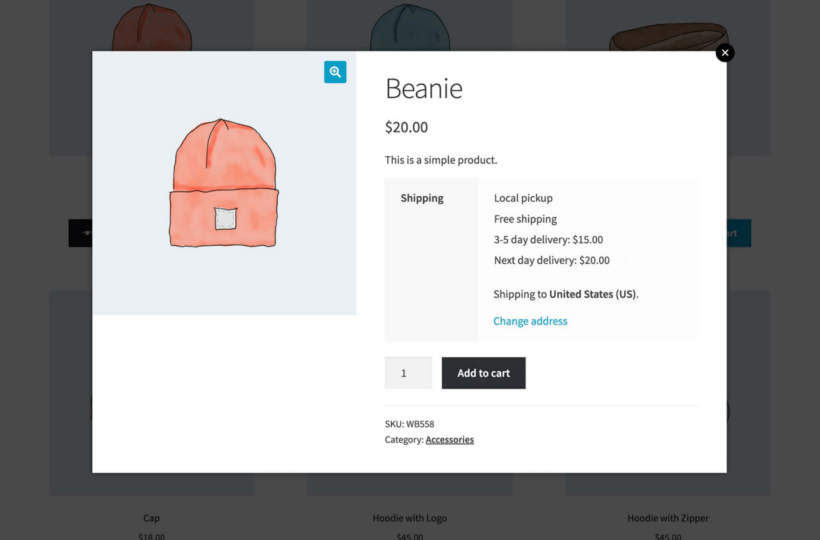Viewport: 820px width, 540px height.
Task: Choose 3-5 day delivery for $15.00
Action: click(548, 239)
